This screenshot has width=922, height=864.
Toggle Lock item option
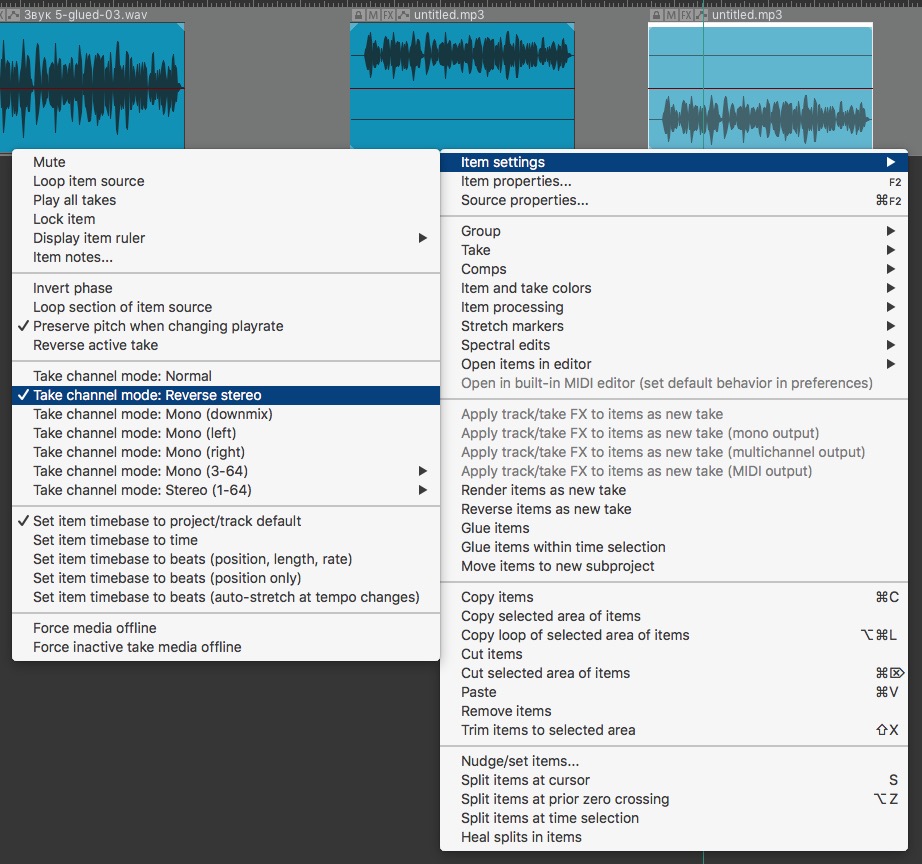226,219
